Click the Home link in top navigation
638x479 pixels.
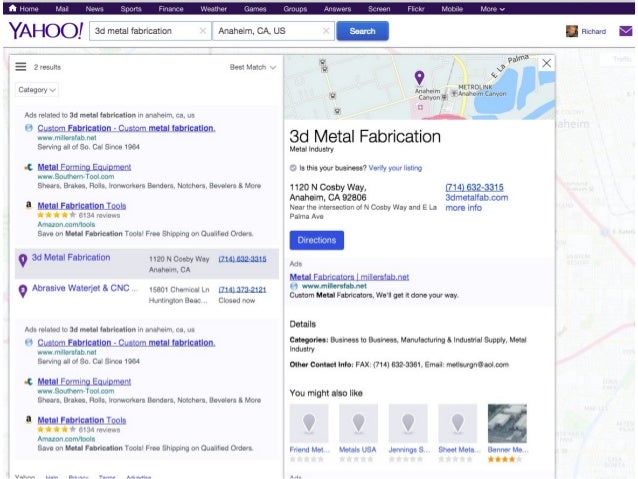[29, 9]
